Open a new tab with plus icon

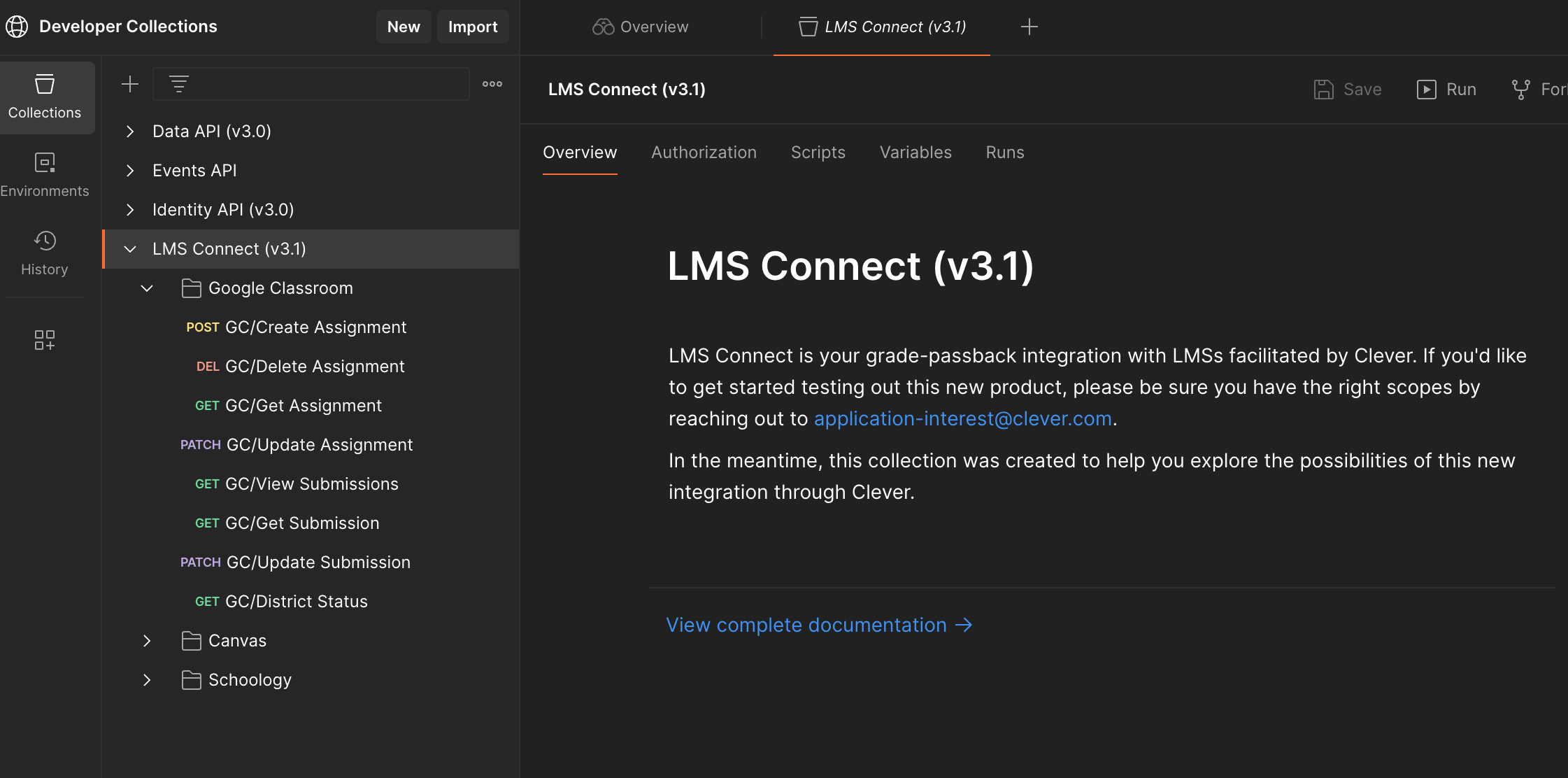click(x=1029, y=27)
